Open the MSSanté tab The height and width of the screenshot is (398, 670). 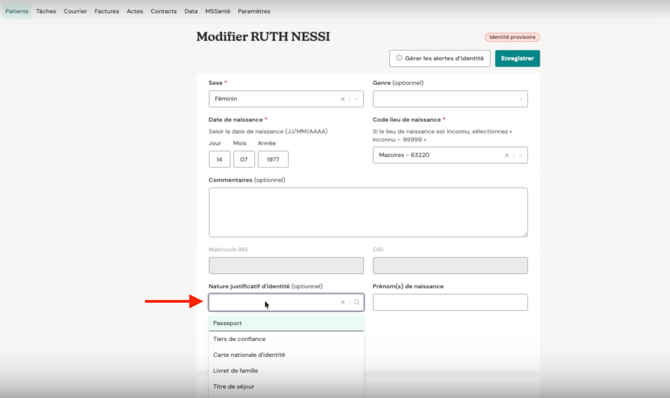[217, 11]
